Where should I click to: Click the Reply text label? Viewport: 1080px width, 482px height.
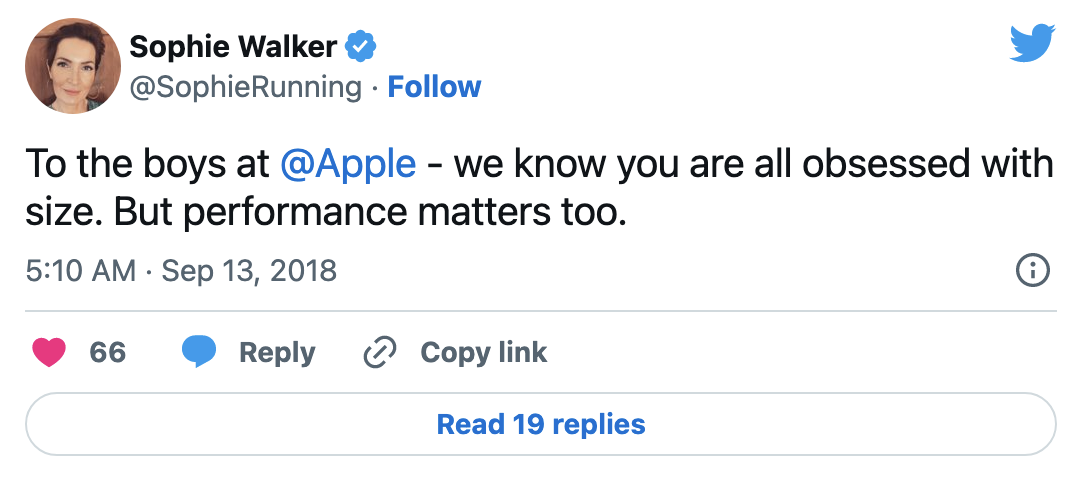coord(277,352)
